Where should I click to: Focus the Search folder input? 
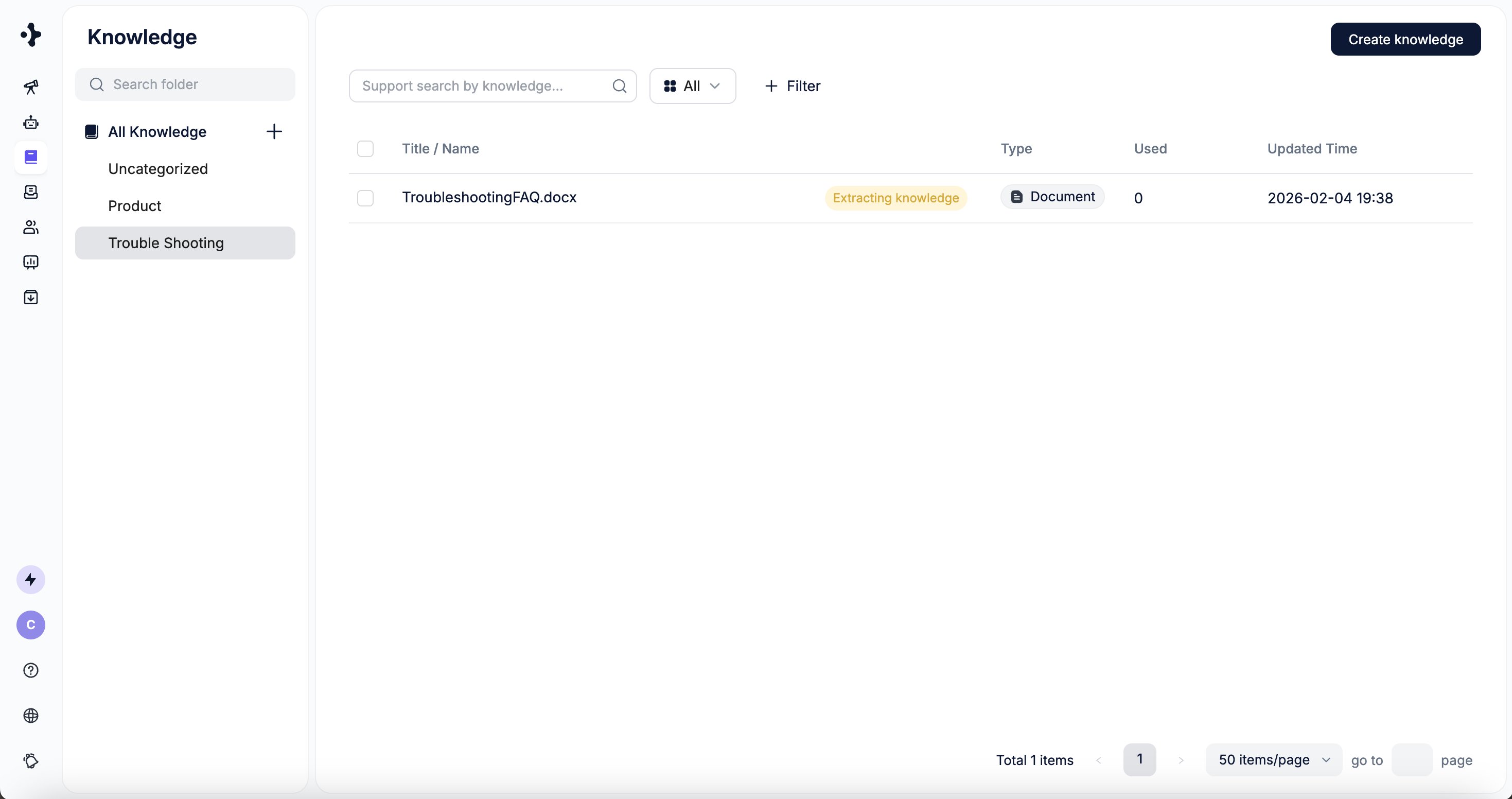pos(185,84)
